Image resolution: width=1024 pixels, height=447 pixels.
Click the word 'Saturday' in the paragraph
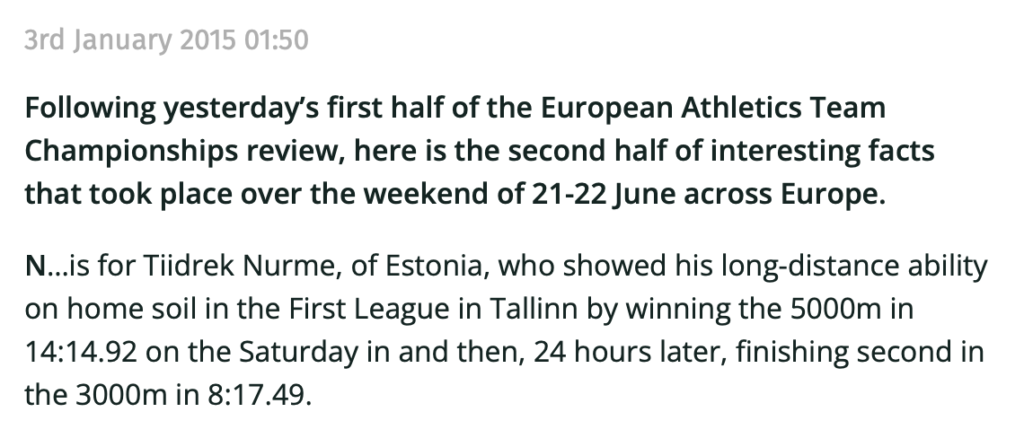pyautogui.click(x=298, y=353)
